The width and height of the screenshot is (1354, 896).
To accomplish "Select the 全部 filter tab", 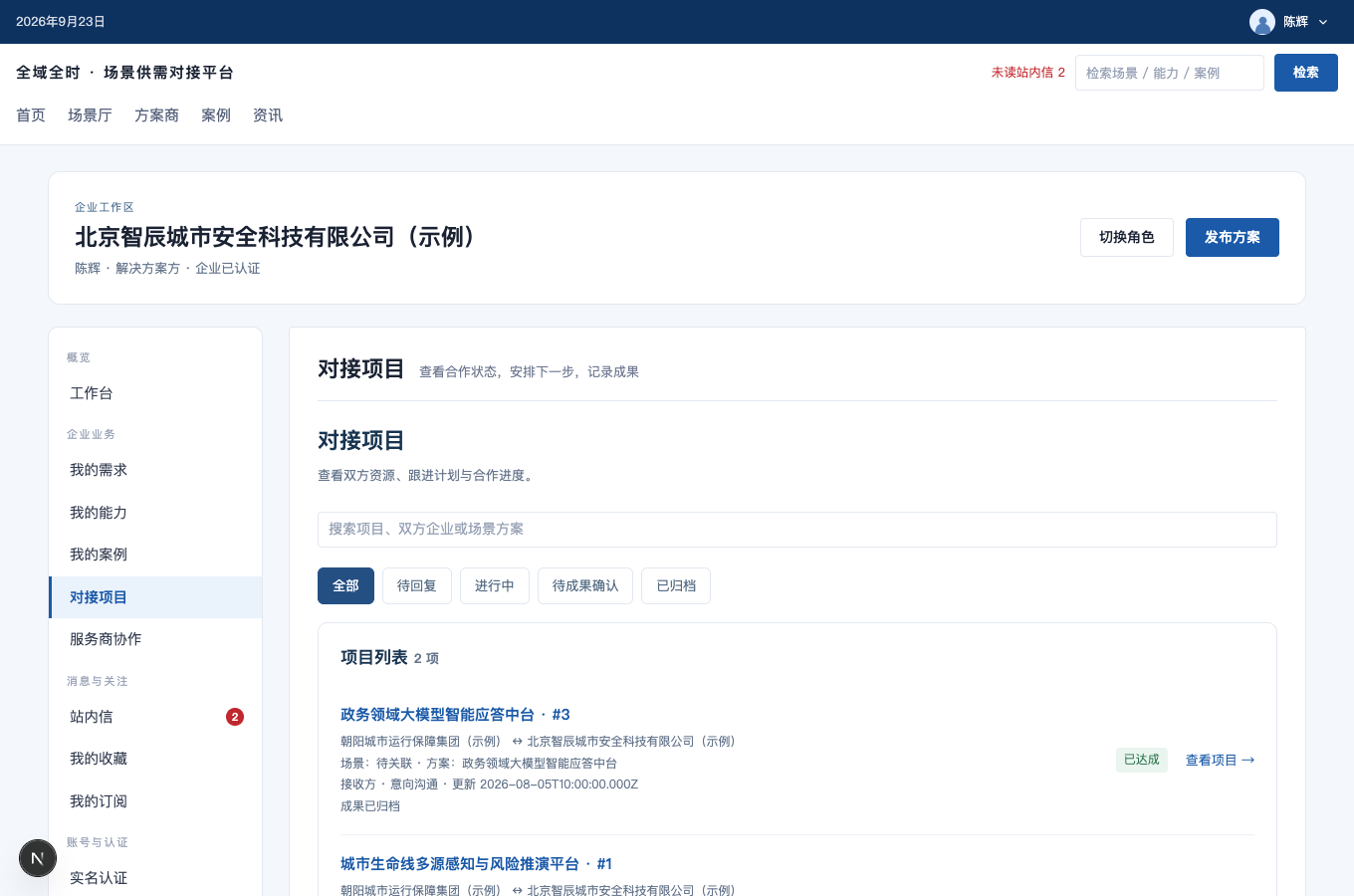I will tap(346, 585).
